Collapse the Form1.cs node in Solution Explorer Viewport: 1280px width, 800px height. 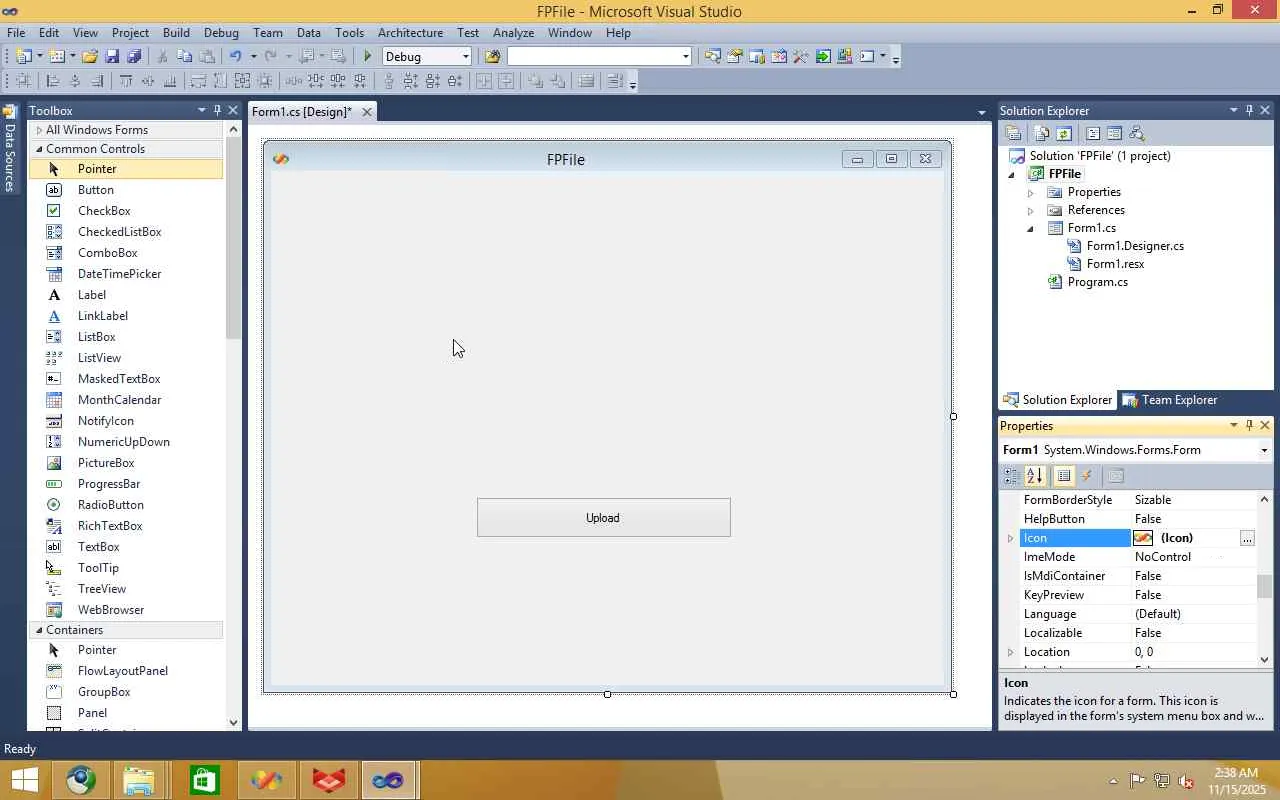coord(1030,229)
